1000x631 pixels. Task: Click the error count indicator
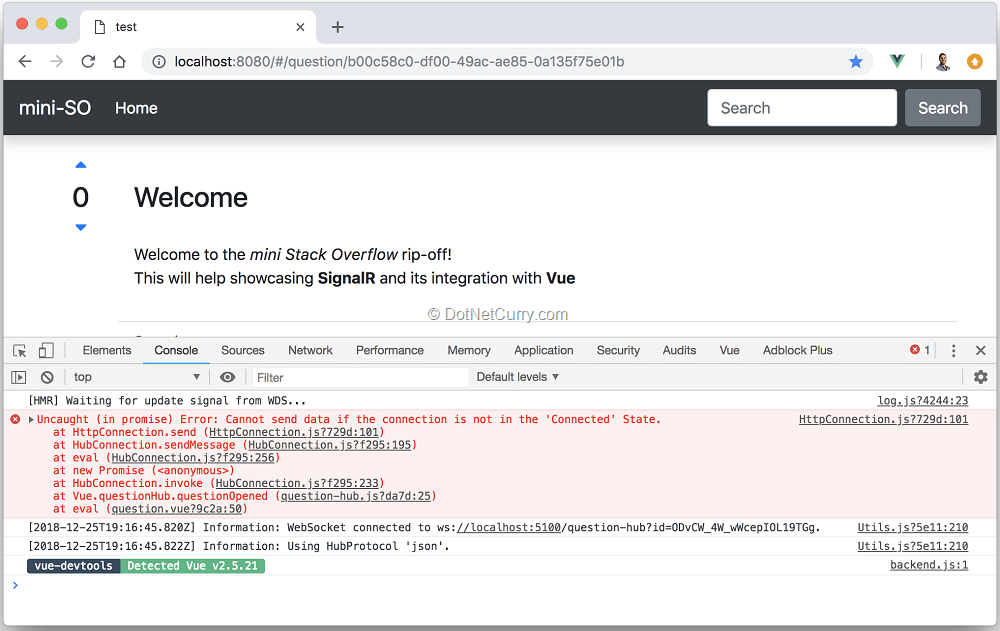[x=920, y=350]
